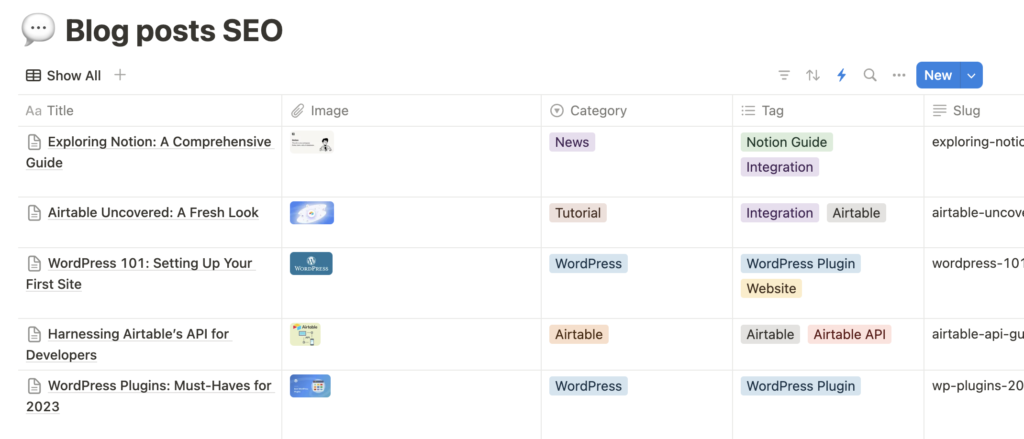Image resolution: width=1024 pixels, height=439 pixels.
Task: Open WordPress logo thumbnail in WordPress 101 row
Action: point(312,263)
